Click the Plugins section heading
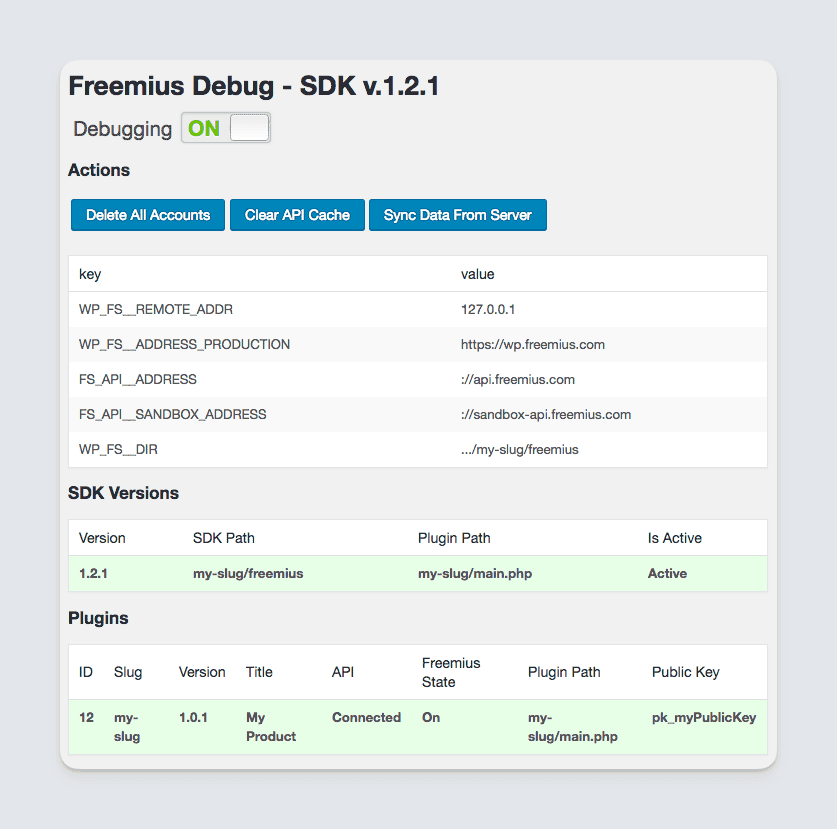Image resolution: width=837 pixels, height=829 pixels. [98, 618]
